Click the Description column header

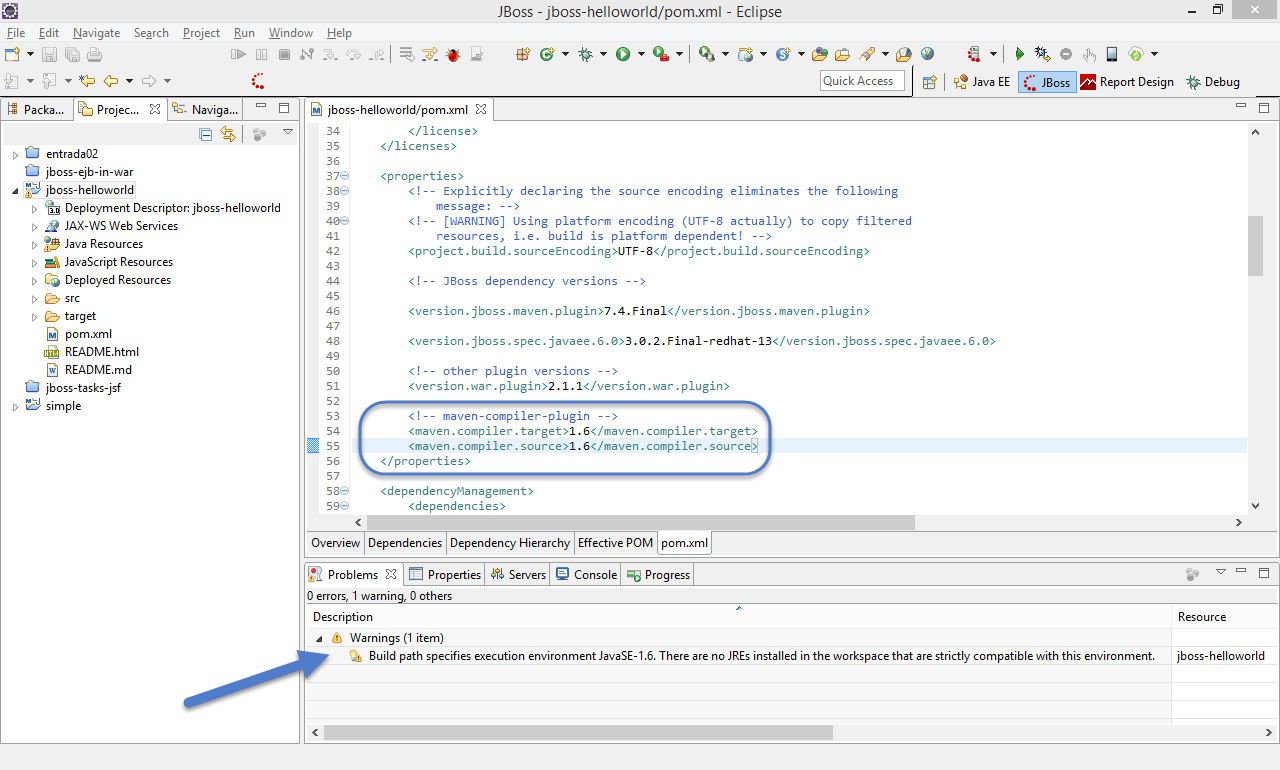tap(738, 617)
